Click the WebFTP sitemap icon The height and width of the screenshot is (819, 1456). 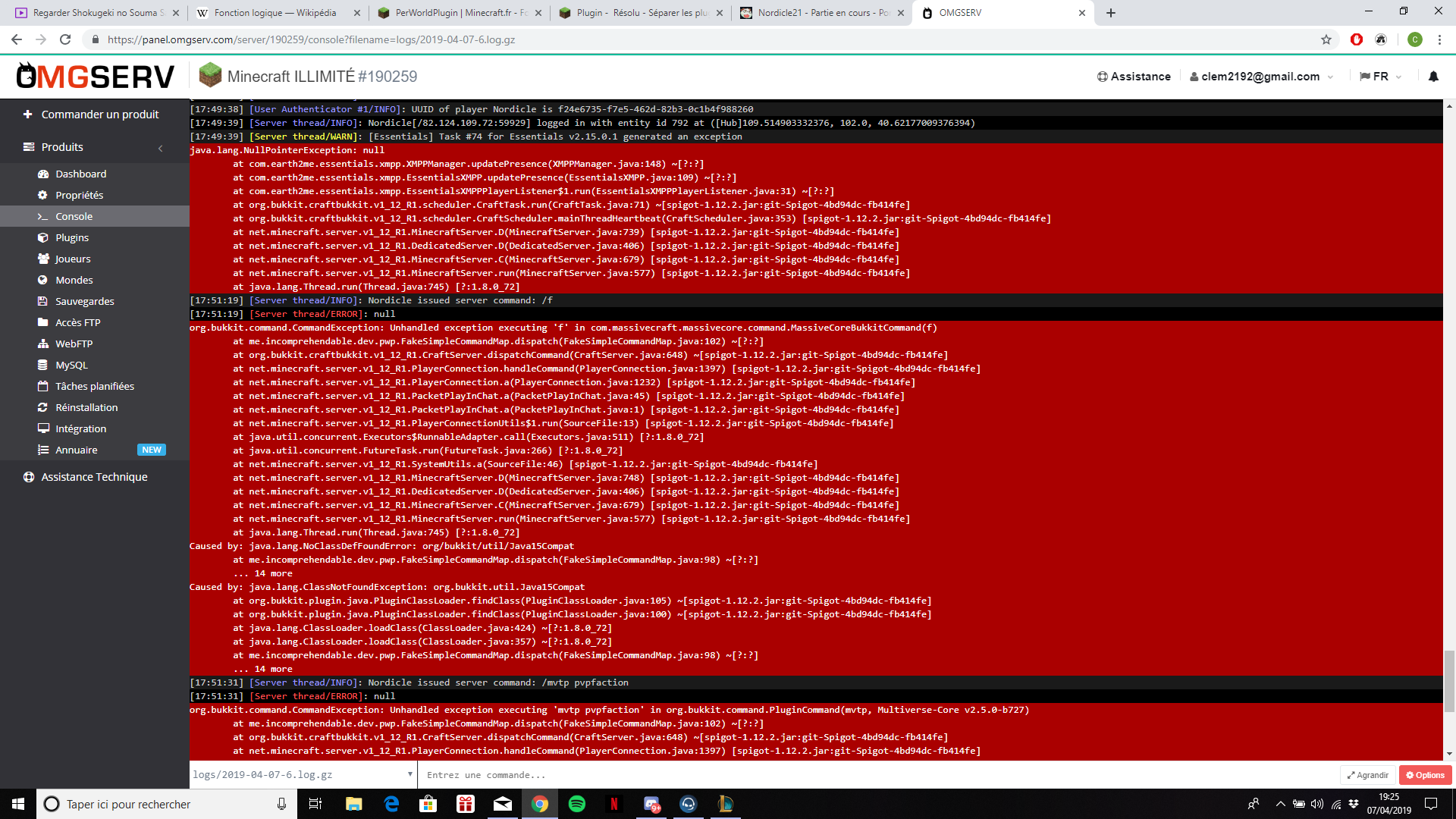tap(43, 344)
